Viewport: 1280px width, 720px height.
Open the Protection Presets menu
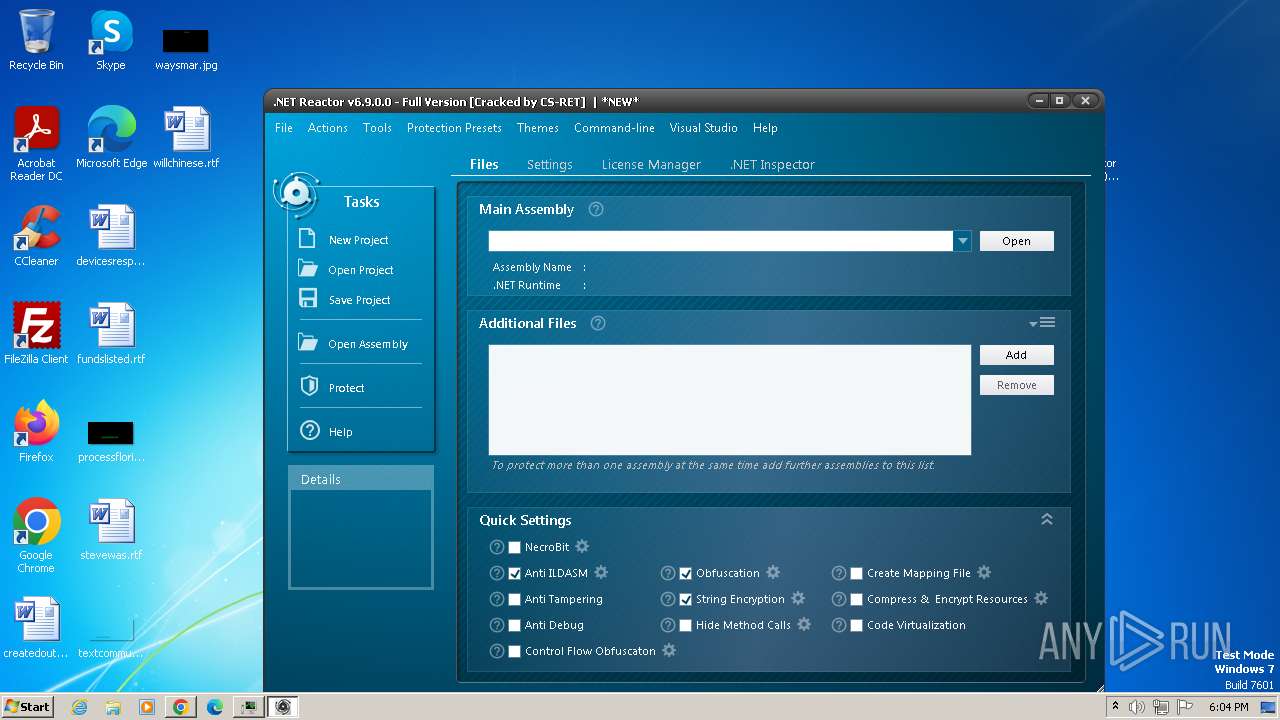(454, 128)
